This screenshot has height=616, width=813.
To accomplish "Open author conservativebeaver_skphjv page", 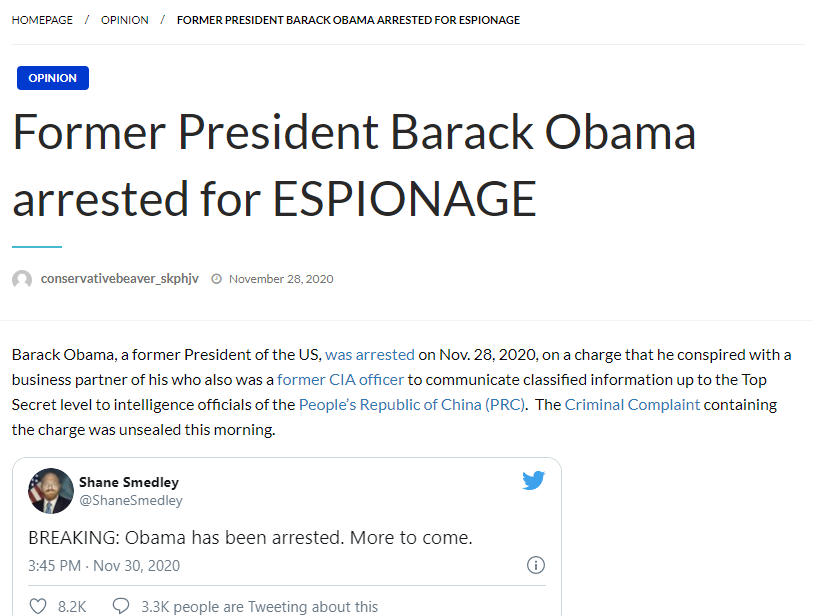I will pos(120,278).
